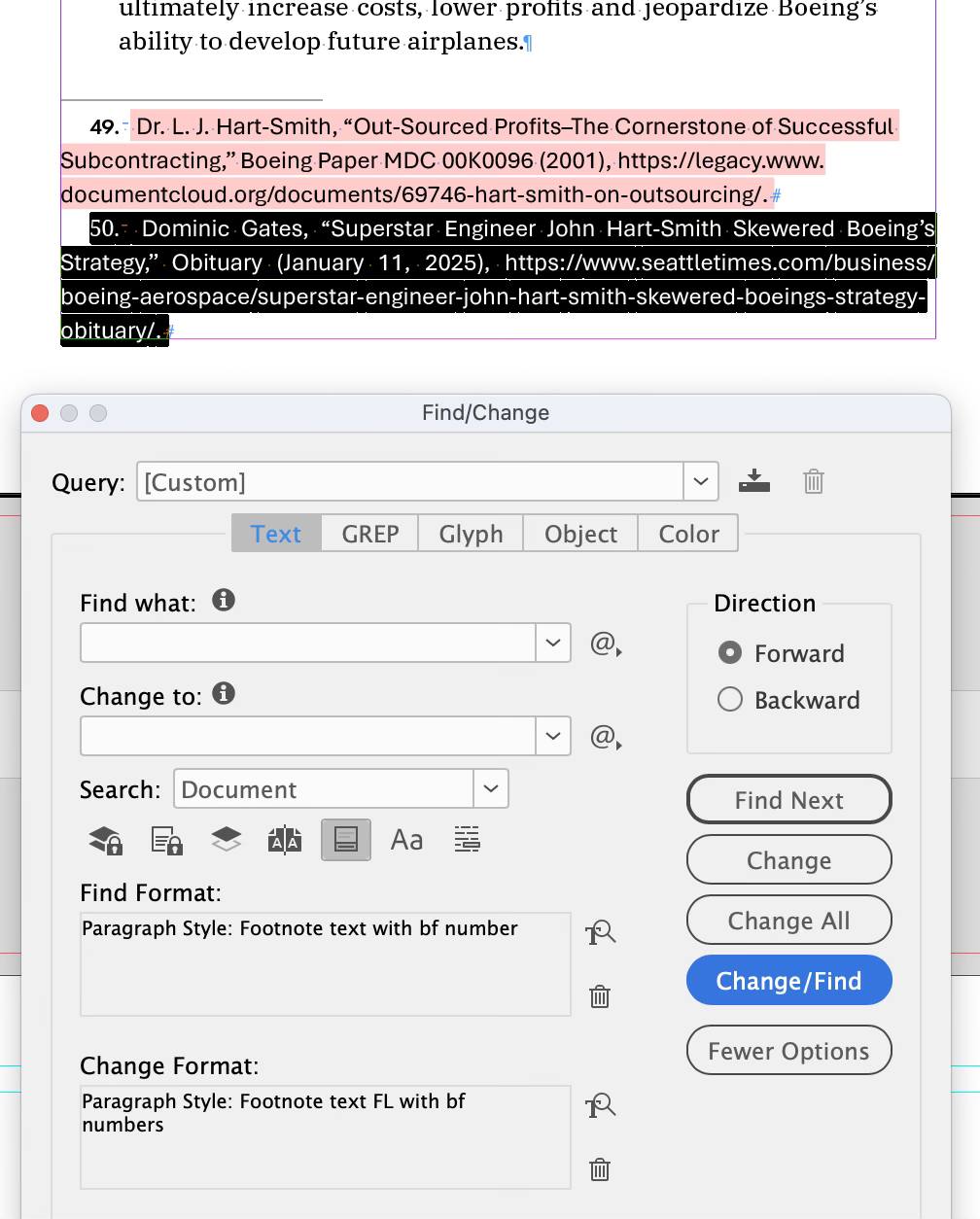The width and height of the screenshot is (980, 1219).
Task: Specify attributes to change with the magnifier icon
Action: [x=600, y=1106]
